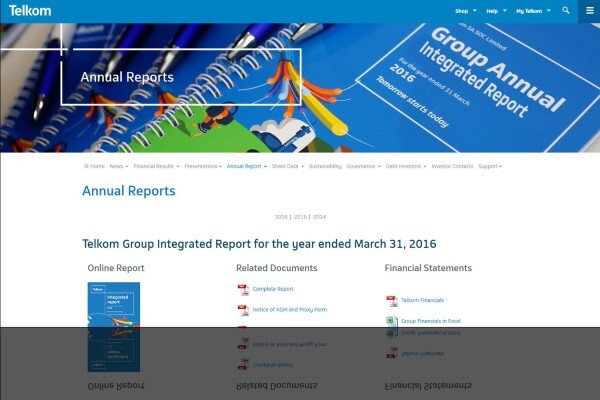
Task: Click the Excel icon beside Group Financials
Action: coord(391,321)
